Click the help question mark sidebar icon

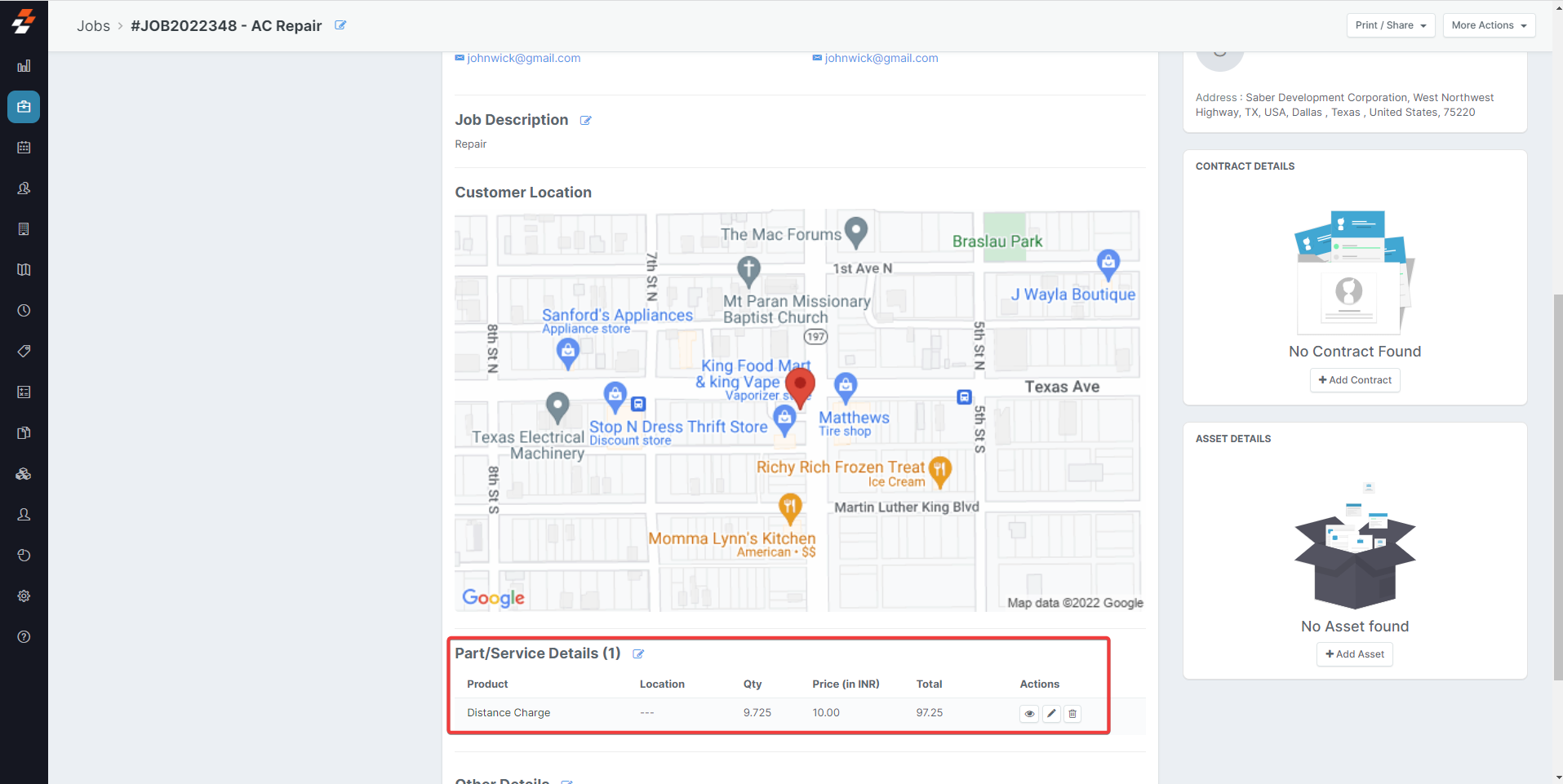24,637
